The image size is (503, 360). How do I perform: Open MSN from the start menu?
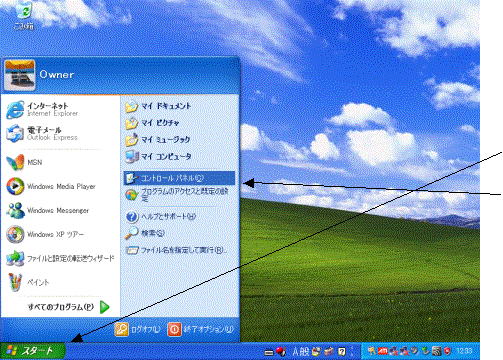click(x=25, y=162)
